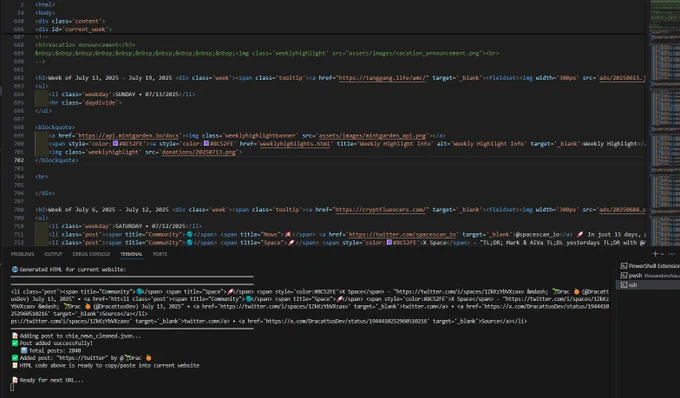
Task: Switch to the PROBLEMS tab
Action: tap(23, 254)
